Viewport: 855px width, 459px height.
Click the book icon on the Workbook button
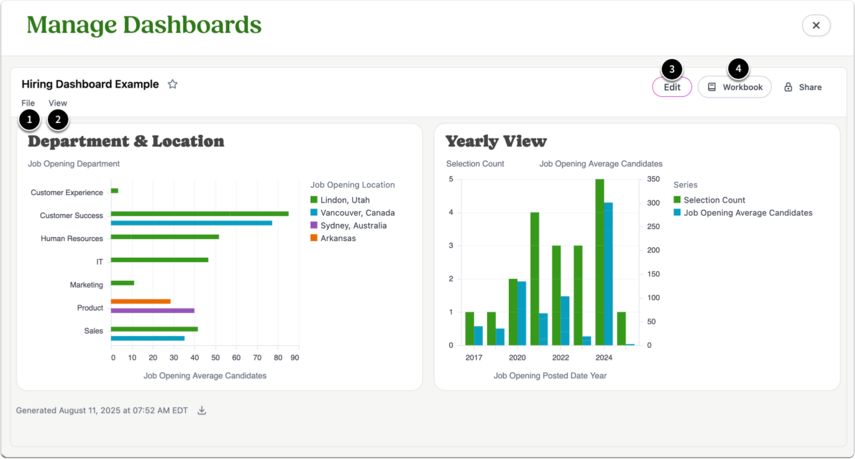[712, 87]
